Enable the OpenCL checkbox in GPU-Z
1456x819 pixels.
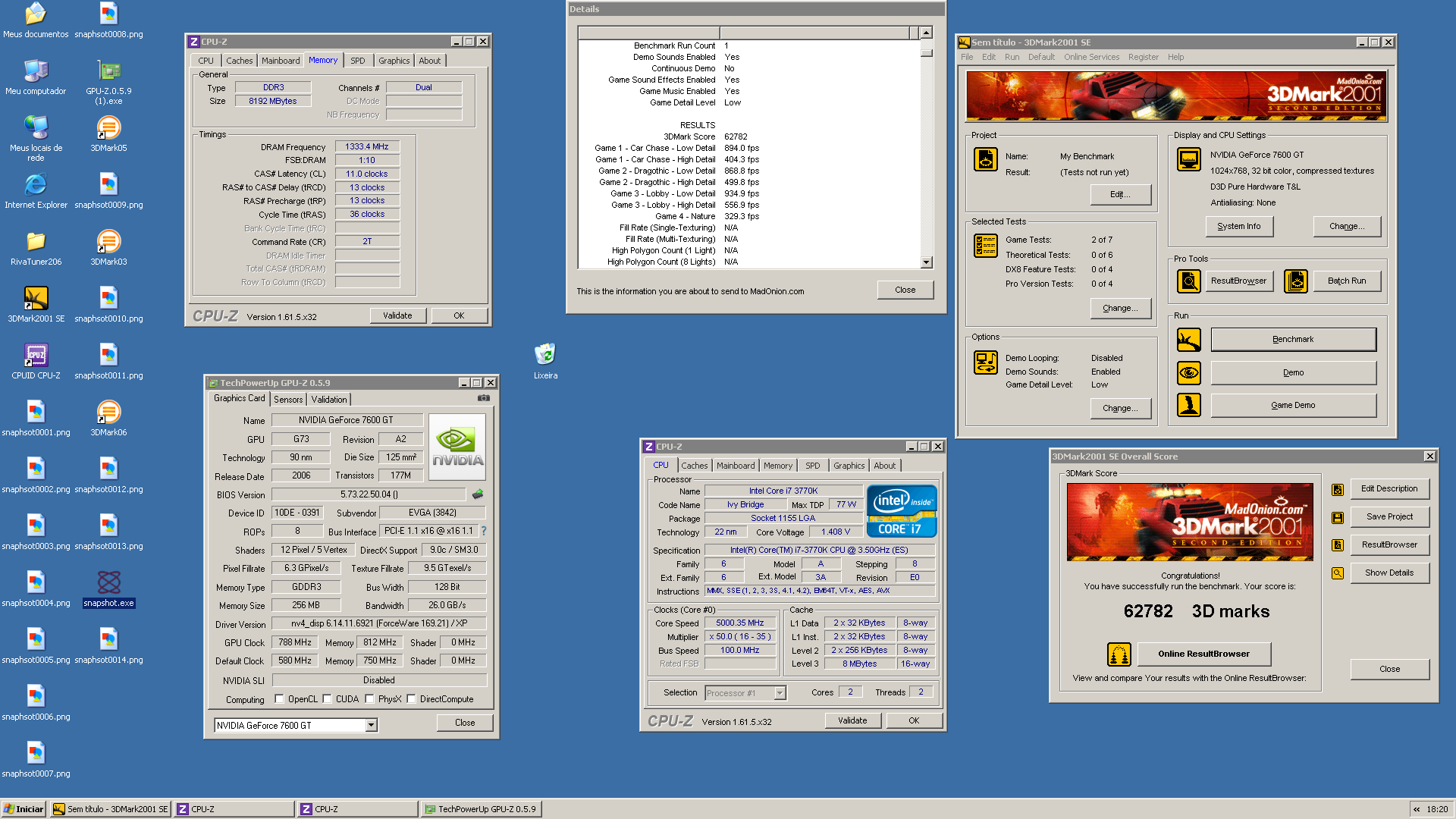(x=279, y=699)
